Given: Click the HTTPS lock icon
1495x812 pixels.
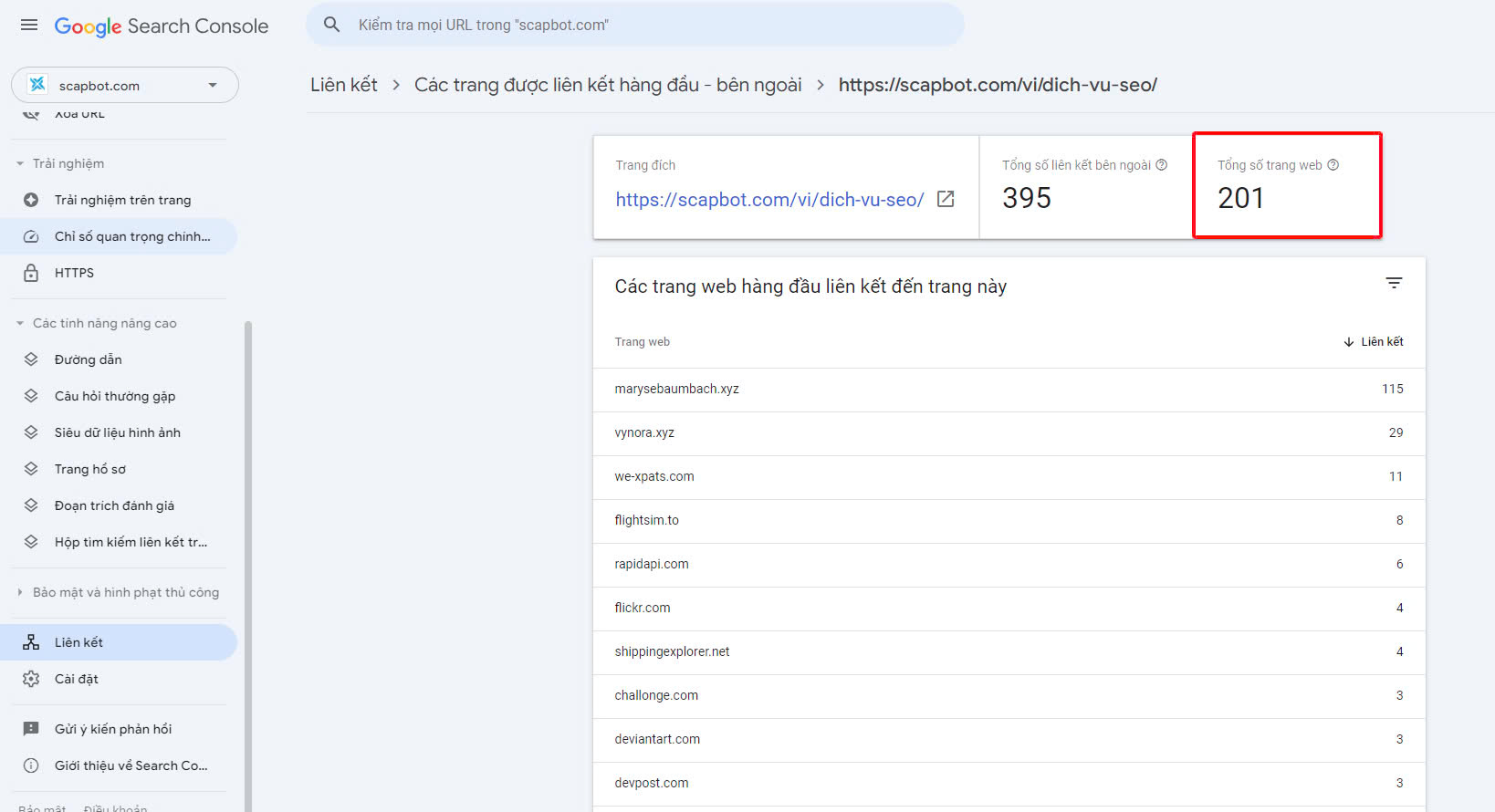Looking at the screenshot, I should point(31,273).
